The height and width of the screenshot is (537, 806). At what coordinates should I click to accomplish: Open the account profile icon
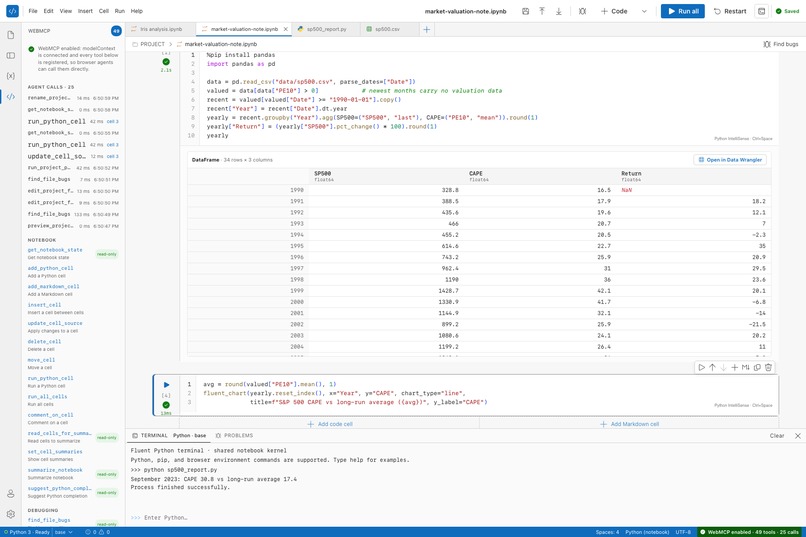[x=11, y=494]
